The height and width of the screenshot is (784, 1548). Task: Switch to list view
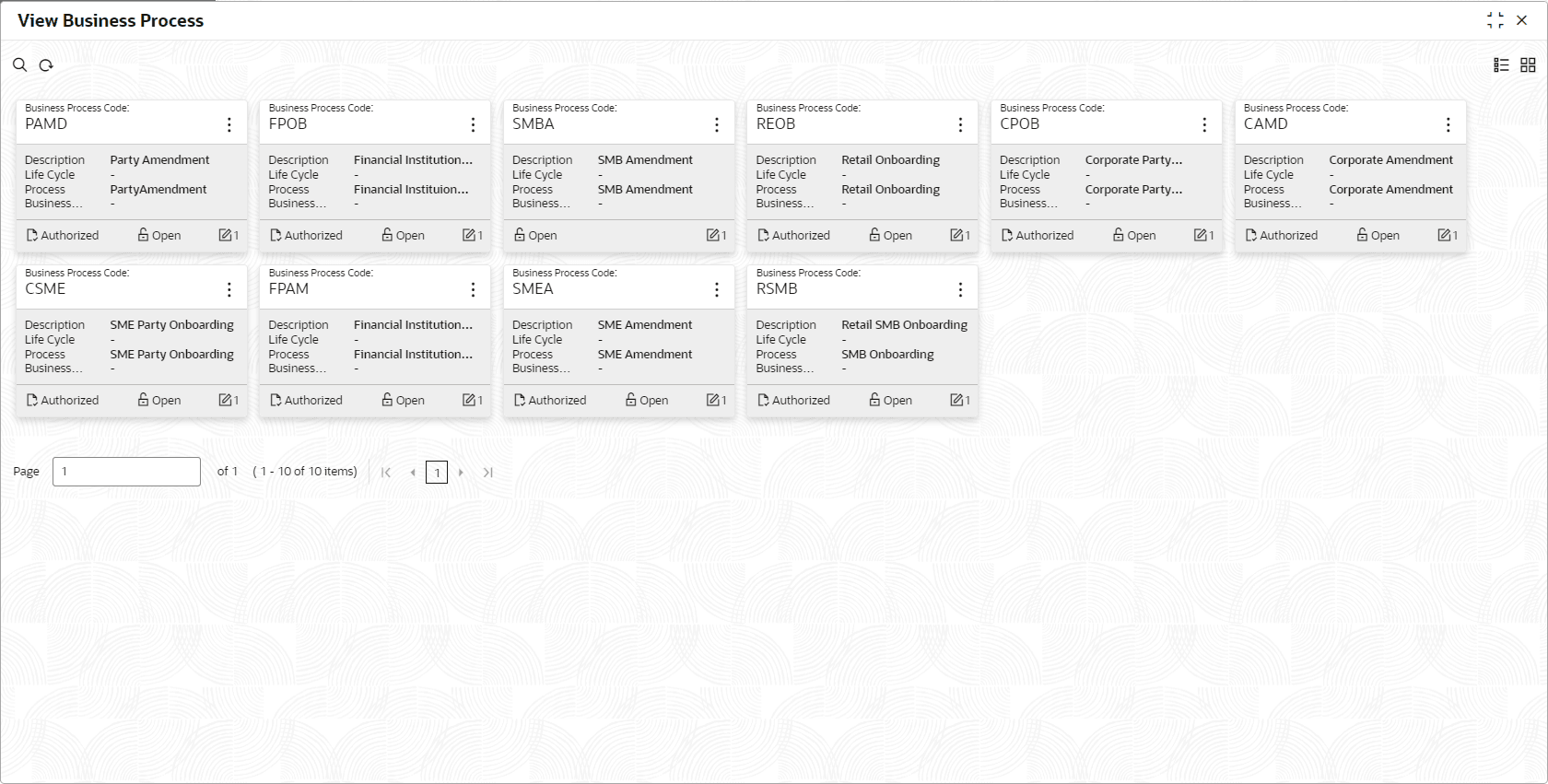coord(1500,64)
